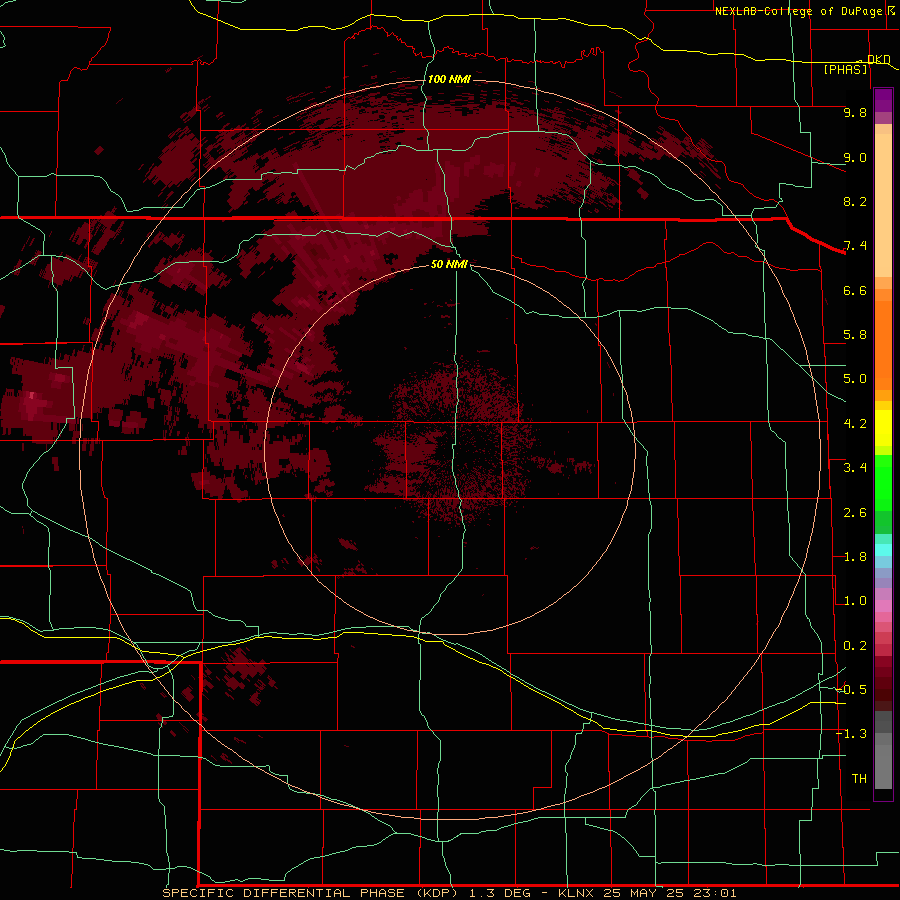Pick the cyan band on the color scale

tap(883, 550)
